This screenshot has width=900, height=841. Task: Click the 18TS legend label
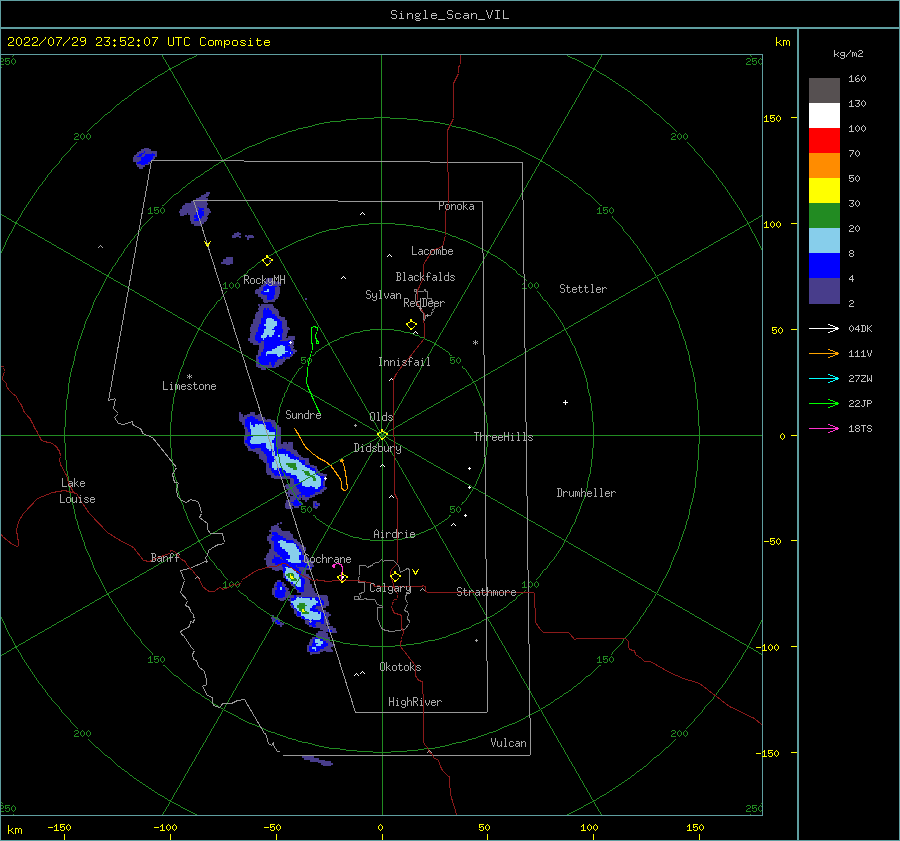click(x=860, y=428)
